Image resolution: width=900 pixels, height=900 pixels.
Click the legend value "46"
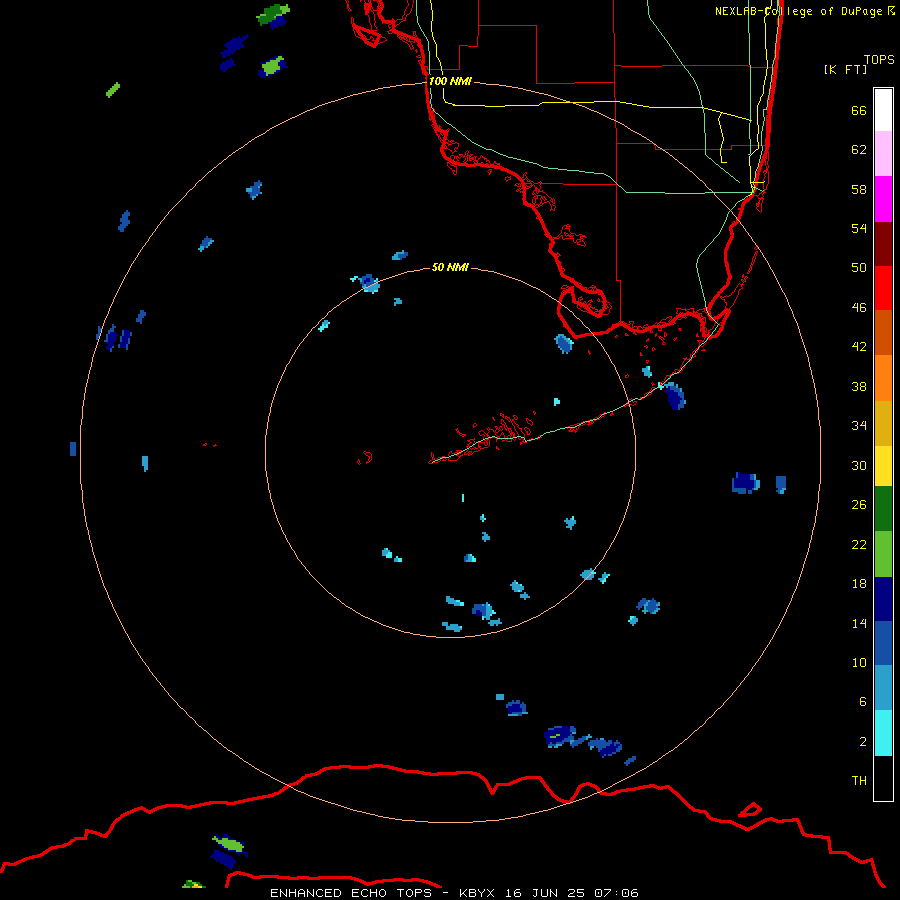tap(859, 307)
